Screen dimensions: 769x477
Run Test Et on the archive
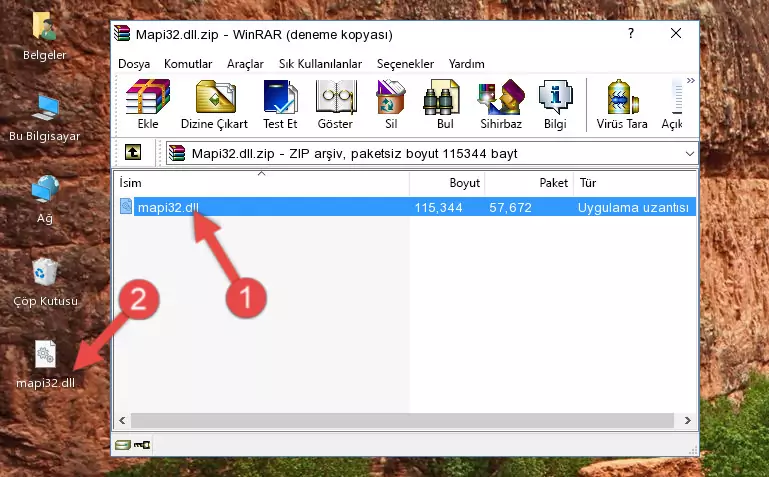[x=280, y=104]
